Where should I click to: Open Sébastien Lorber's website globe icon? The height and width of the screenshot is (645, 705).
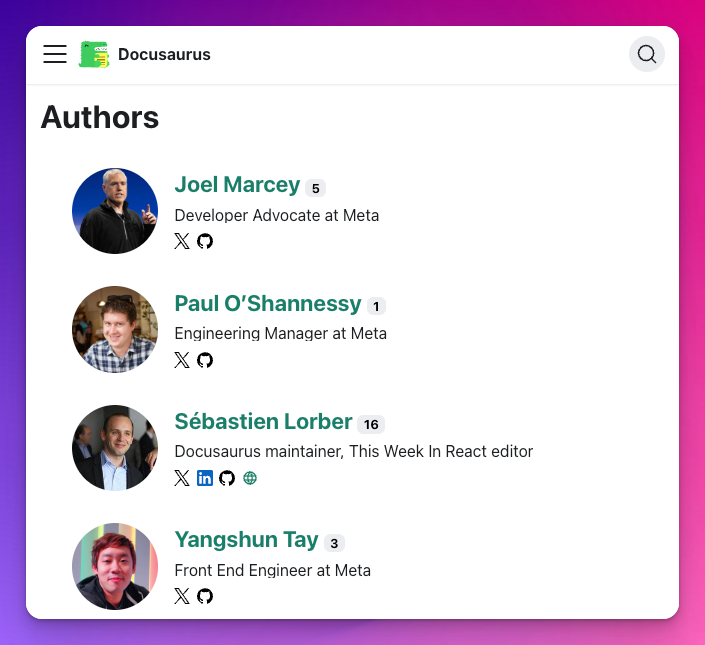click(x=250, y=478)
